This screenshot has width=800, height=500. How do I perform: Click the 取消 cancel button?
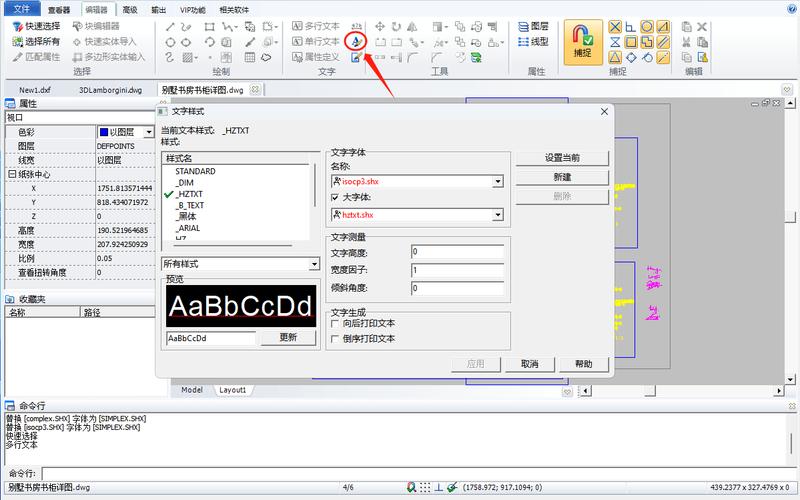[x=530, y=364]
